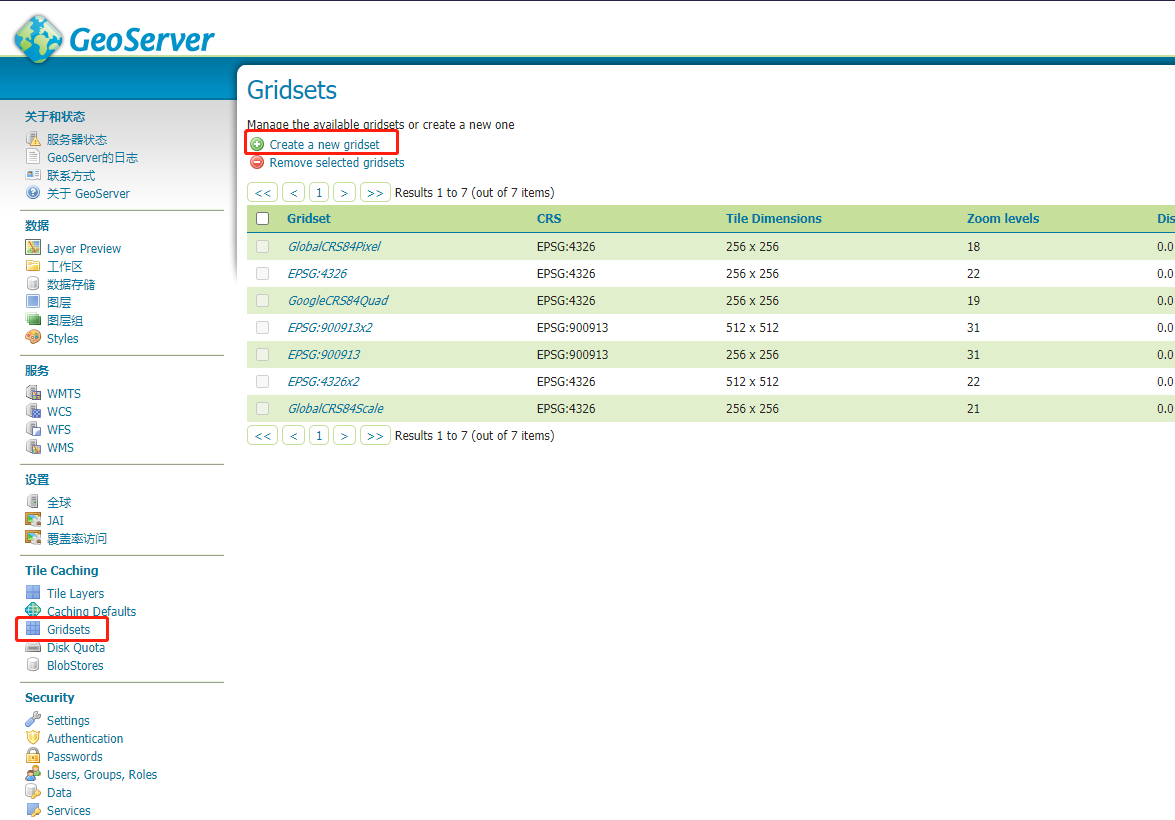The image size is (1175, 820).
Task: Open the EPSG:900913x2 gridset link
Action: point(330,328)
